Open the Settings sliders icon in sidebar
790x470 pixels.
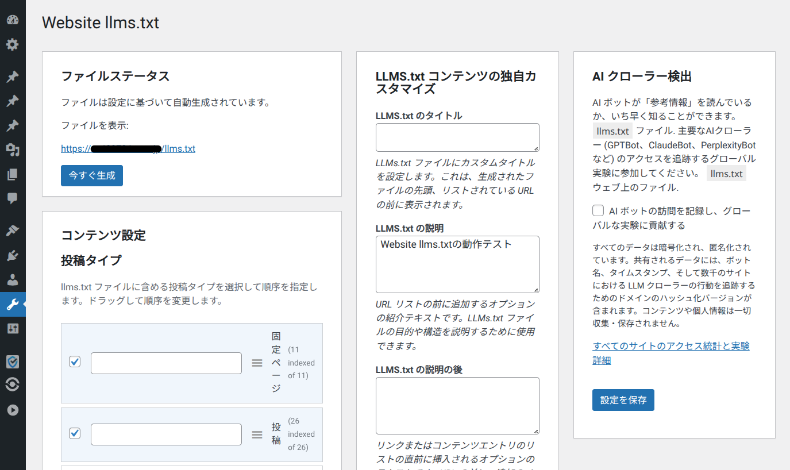click(13, 328)
